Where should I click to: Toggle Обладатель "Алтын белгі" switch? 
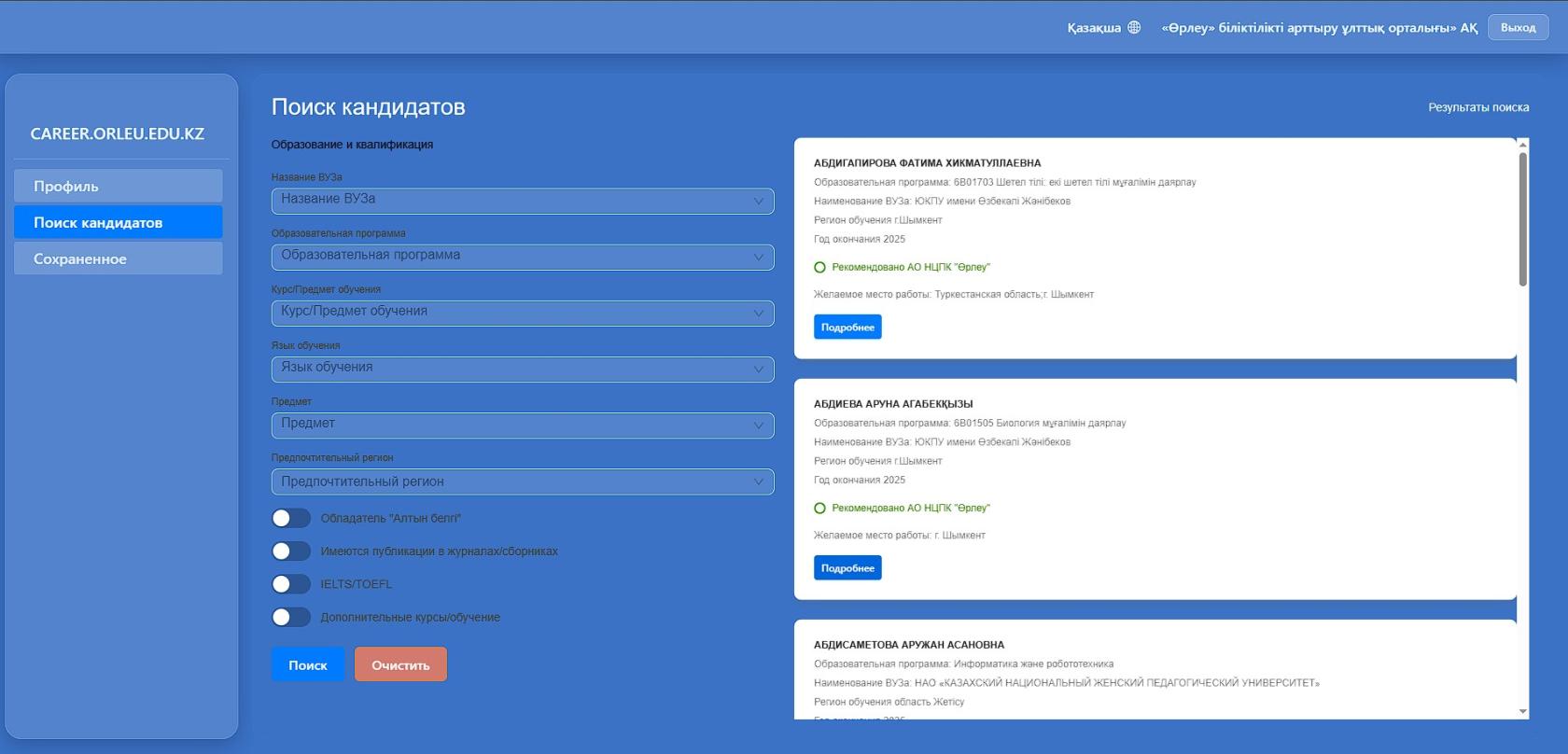291,518
